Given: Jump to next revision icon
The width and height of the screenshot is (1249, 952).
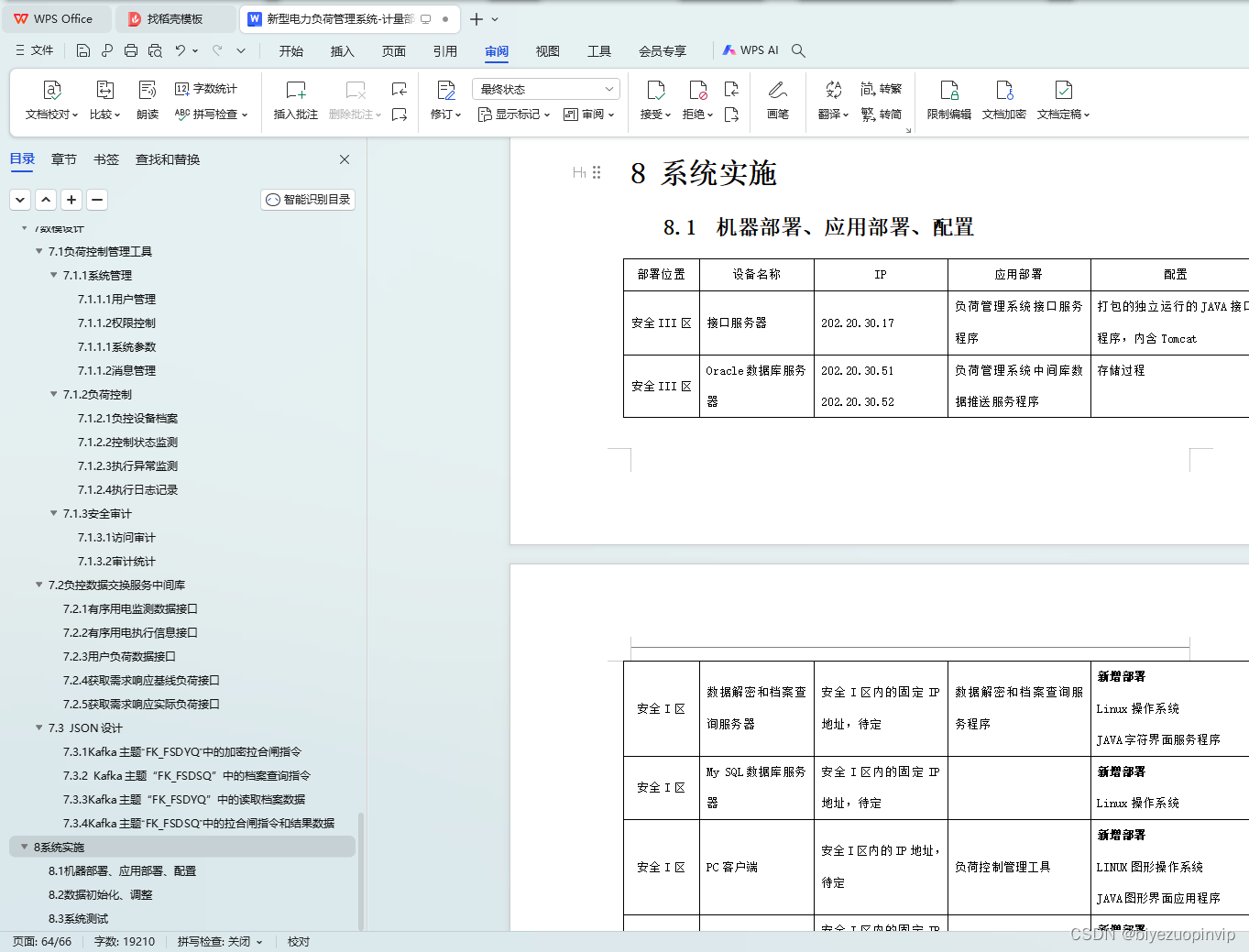Looking at the screenshot, I should pos(731,115).
